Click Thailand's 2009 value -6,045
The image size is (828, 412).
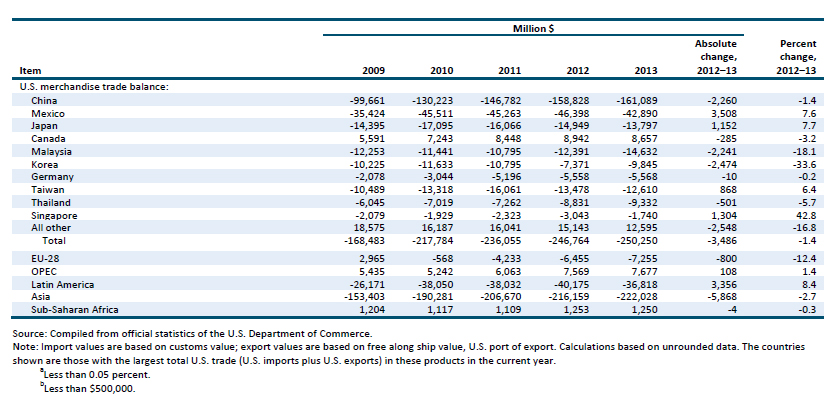(x=370, y=202)
